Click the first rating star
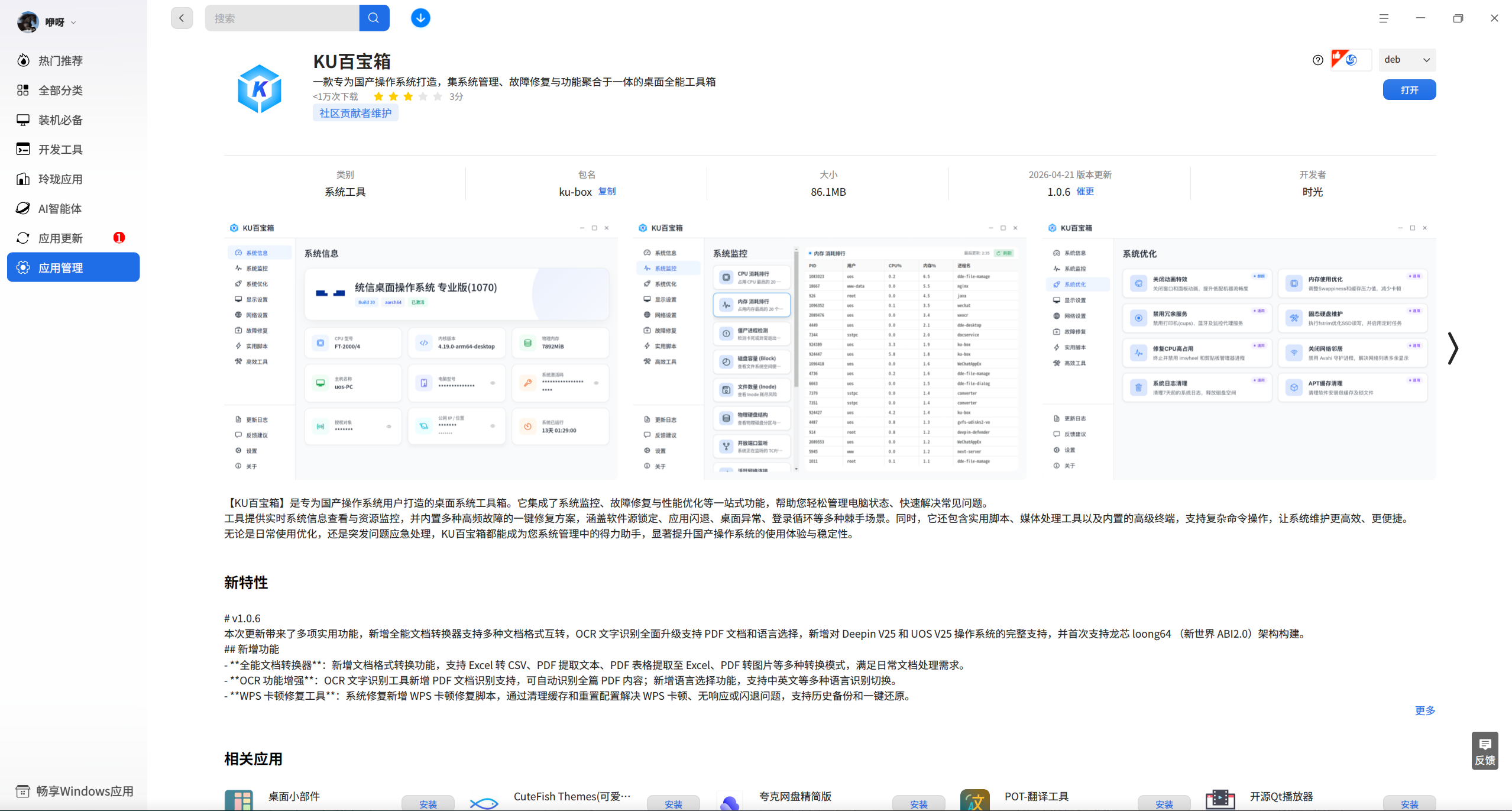 coord(378,96)
